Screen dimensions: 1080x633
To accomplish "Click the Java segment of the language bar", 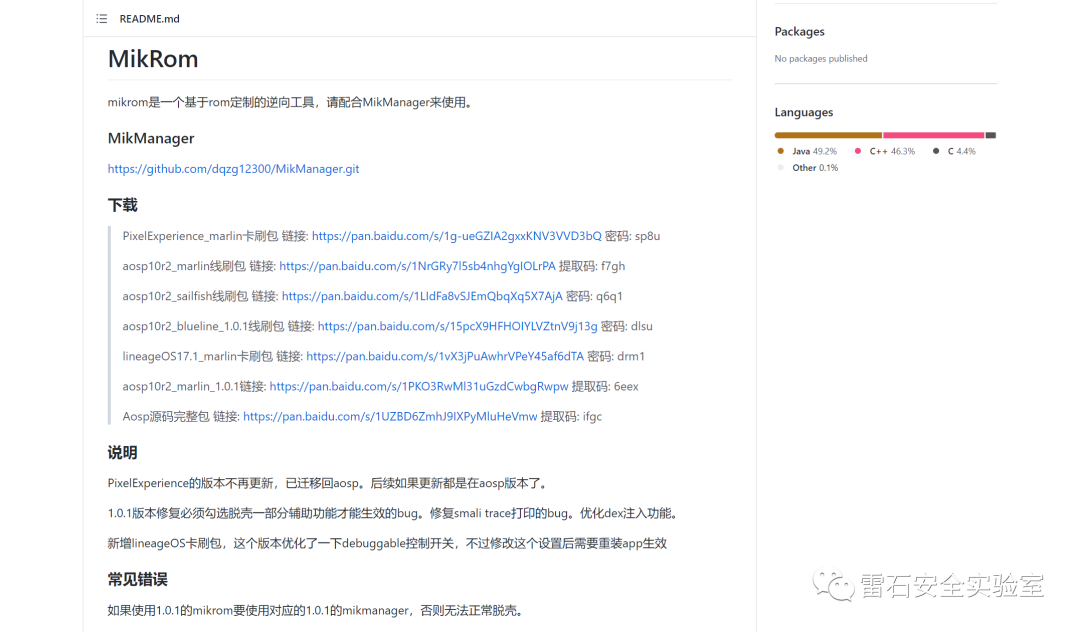I will [x=828, y=135].
